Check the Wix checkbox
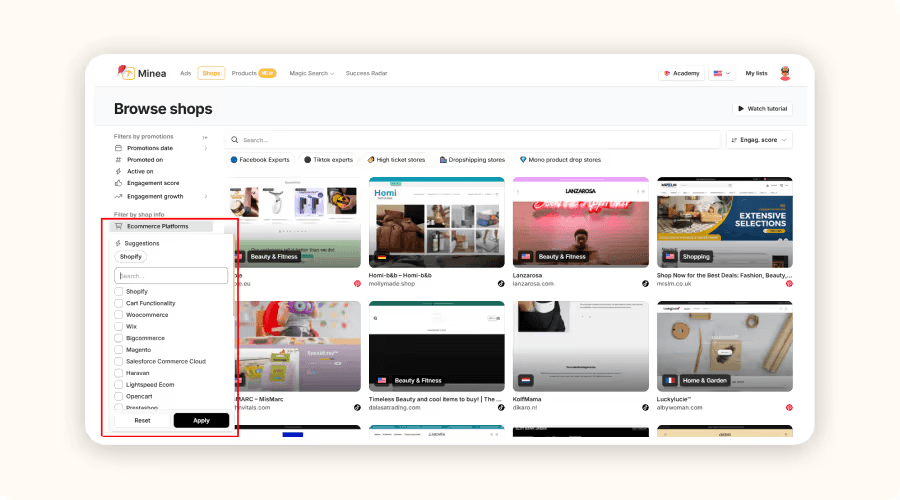This screenshot has height=500, width=900. (119, 326)
